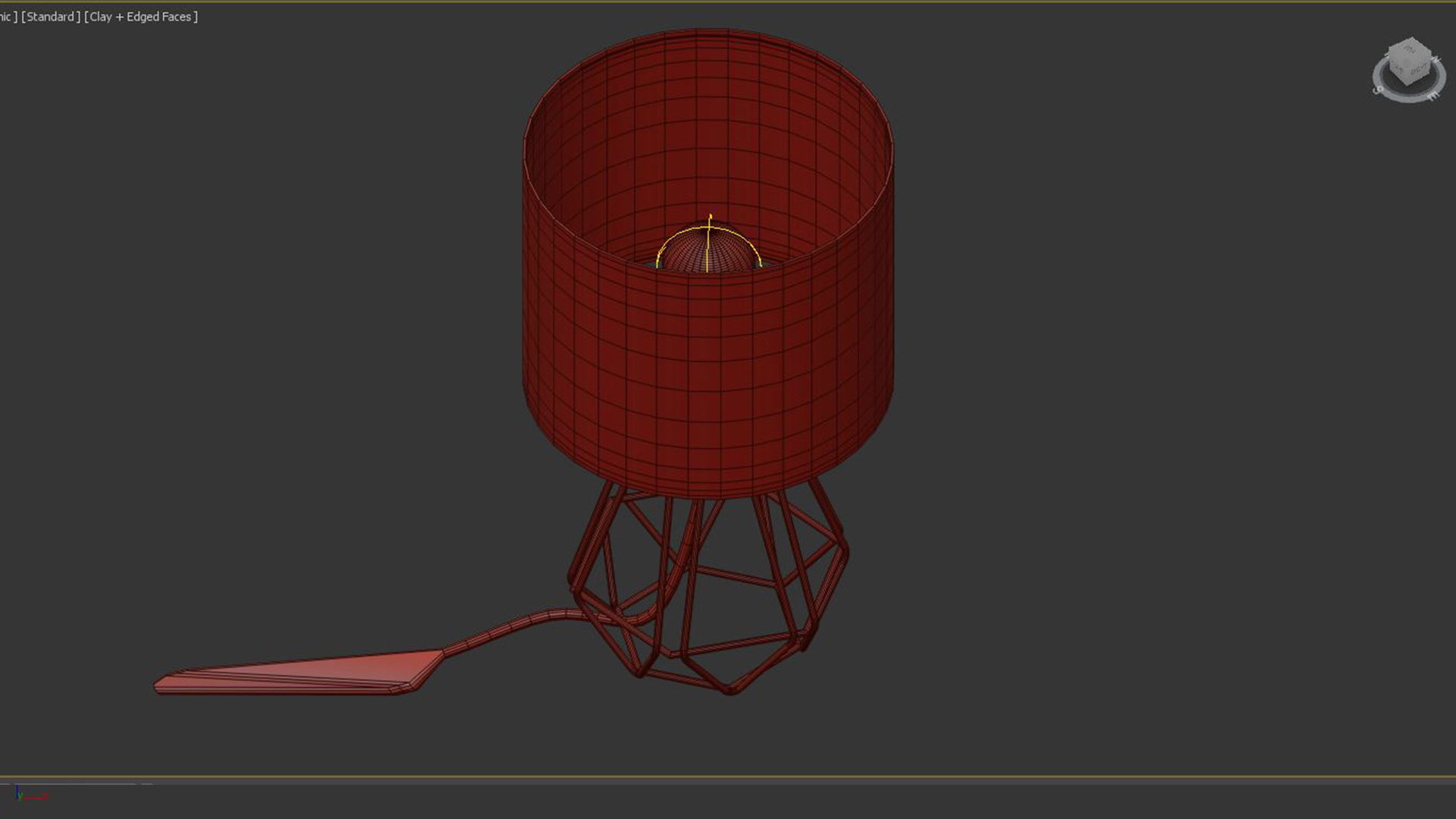The width and height of the screenshot is (1456, 819).
Task: Click the axis tripod gizmo at bottom left
Action: (x=32, y=794)
